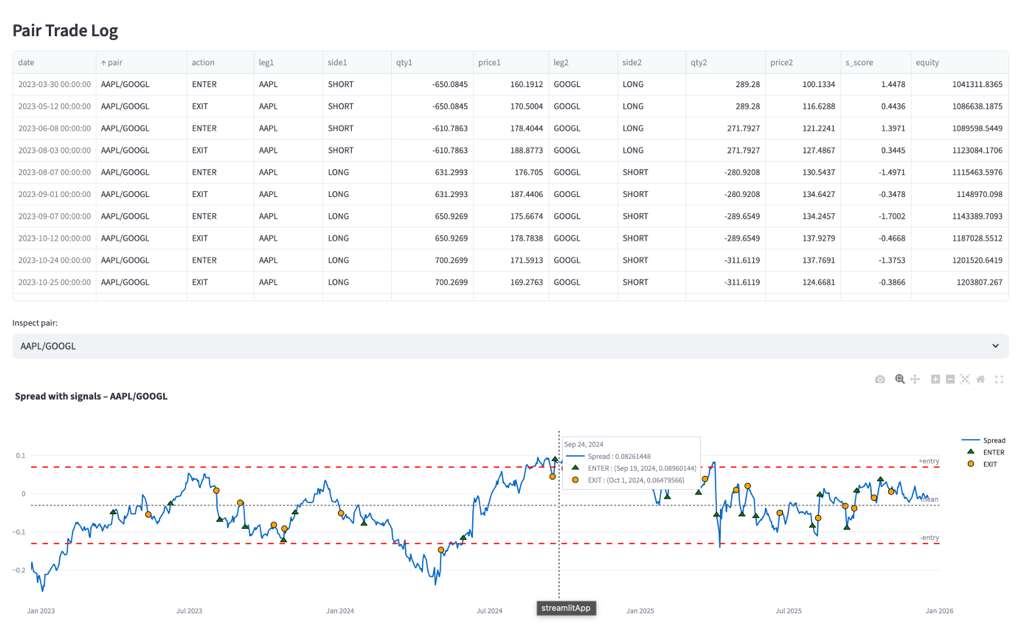Image resolution: width=1024 pixels, height=639 pixels.
Task: Select the Zoom tool in chart toolbar
Action: [900, 379]
